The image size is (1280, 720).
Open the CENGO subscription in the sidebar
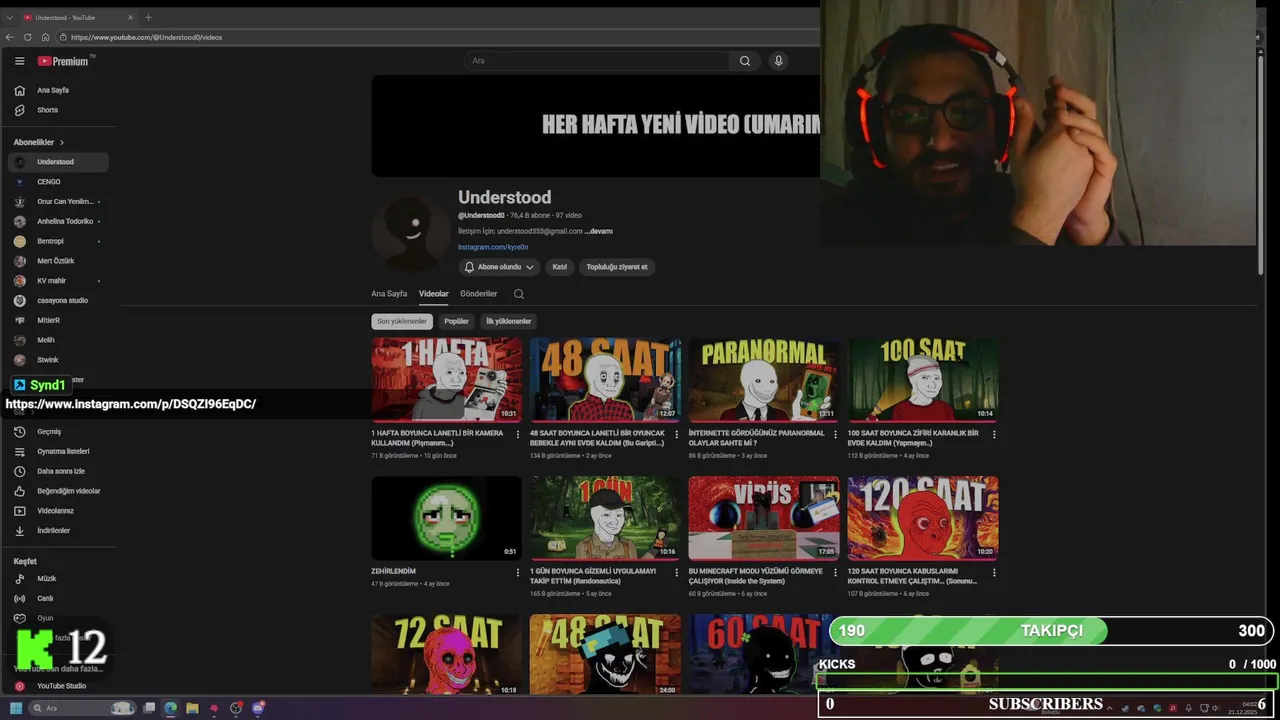(60, 182)
